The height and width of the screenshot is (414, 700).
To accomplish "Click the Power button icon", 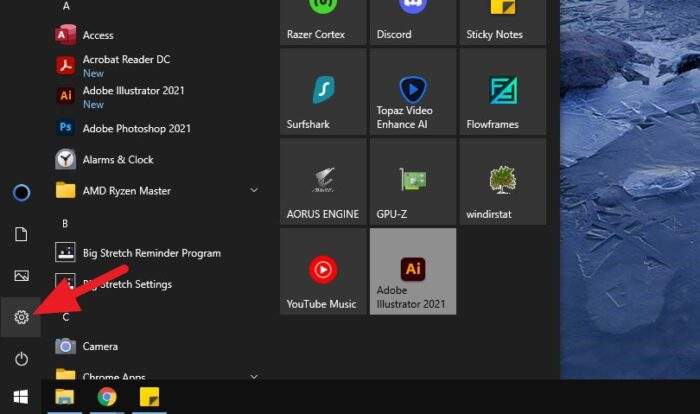I will click(x=21, y=359).
